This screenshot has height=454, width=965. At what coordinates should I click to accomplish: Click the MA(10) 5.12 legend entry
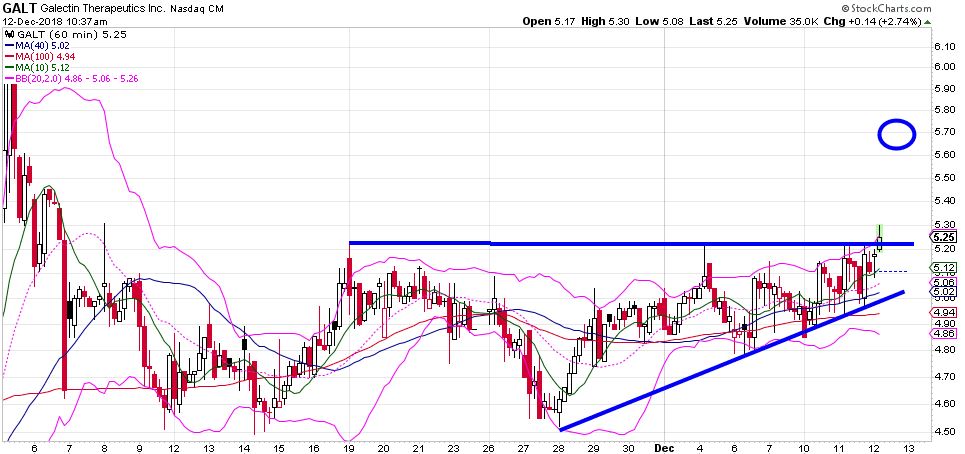(x=39, y=68)
